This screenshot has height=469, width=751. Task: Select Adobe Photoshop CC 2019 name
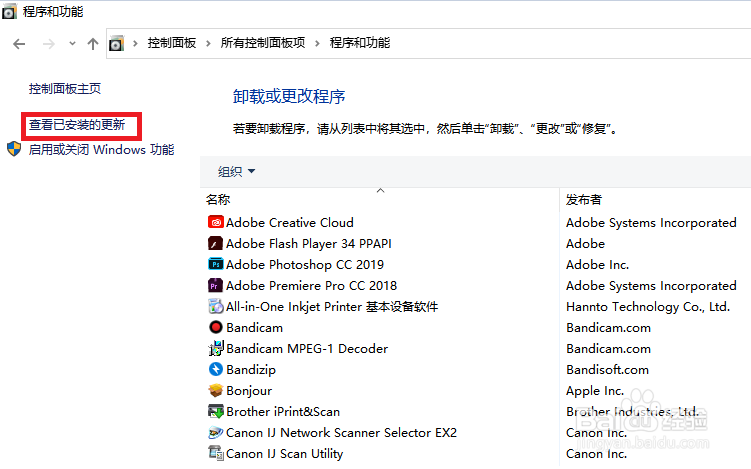(x=305, y=265)
